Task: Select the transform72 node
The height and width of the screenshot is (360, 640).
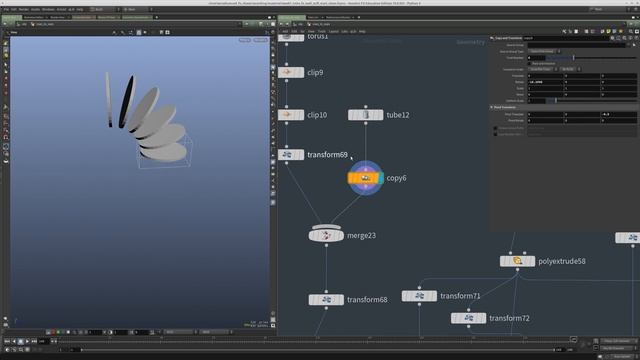Action: point(468,318)
